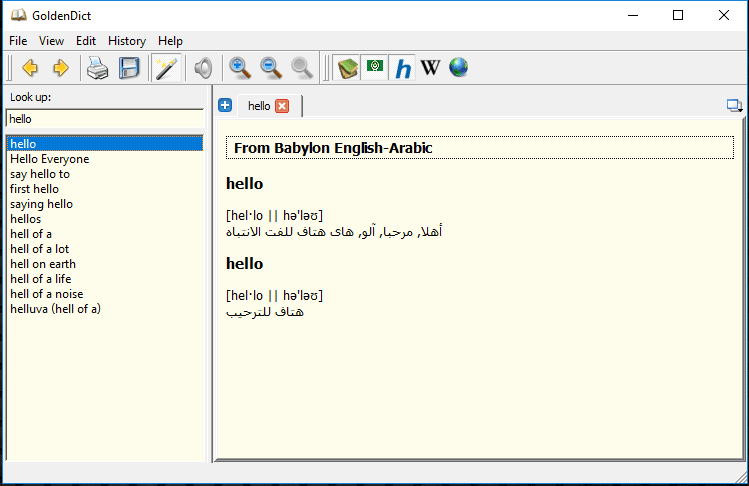Reset zoom with the plain magnifier
Screen dimensions: 749x486
pyautogui.click(x=302, y=68)
